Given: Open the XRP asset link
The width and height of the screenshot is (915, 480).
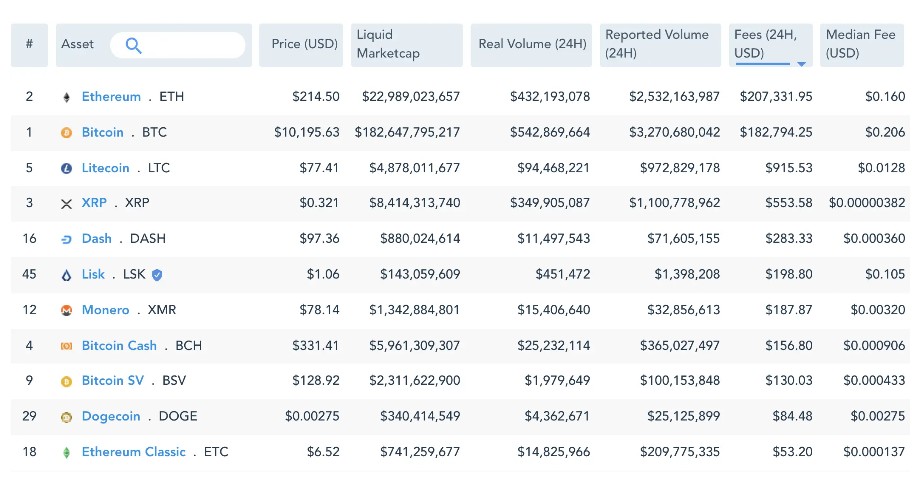Looking at the screenshot, I should (94, 203).
